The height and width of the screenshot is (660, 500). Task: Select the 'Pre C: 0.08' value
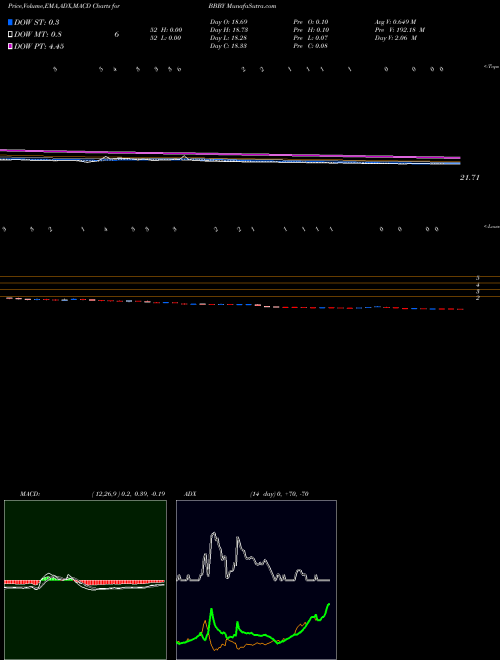click(311, 46)
